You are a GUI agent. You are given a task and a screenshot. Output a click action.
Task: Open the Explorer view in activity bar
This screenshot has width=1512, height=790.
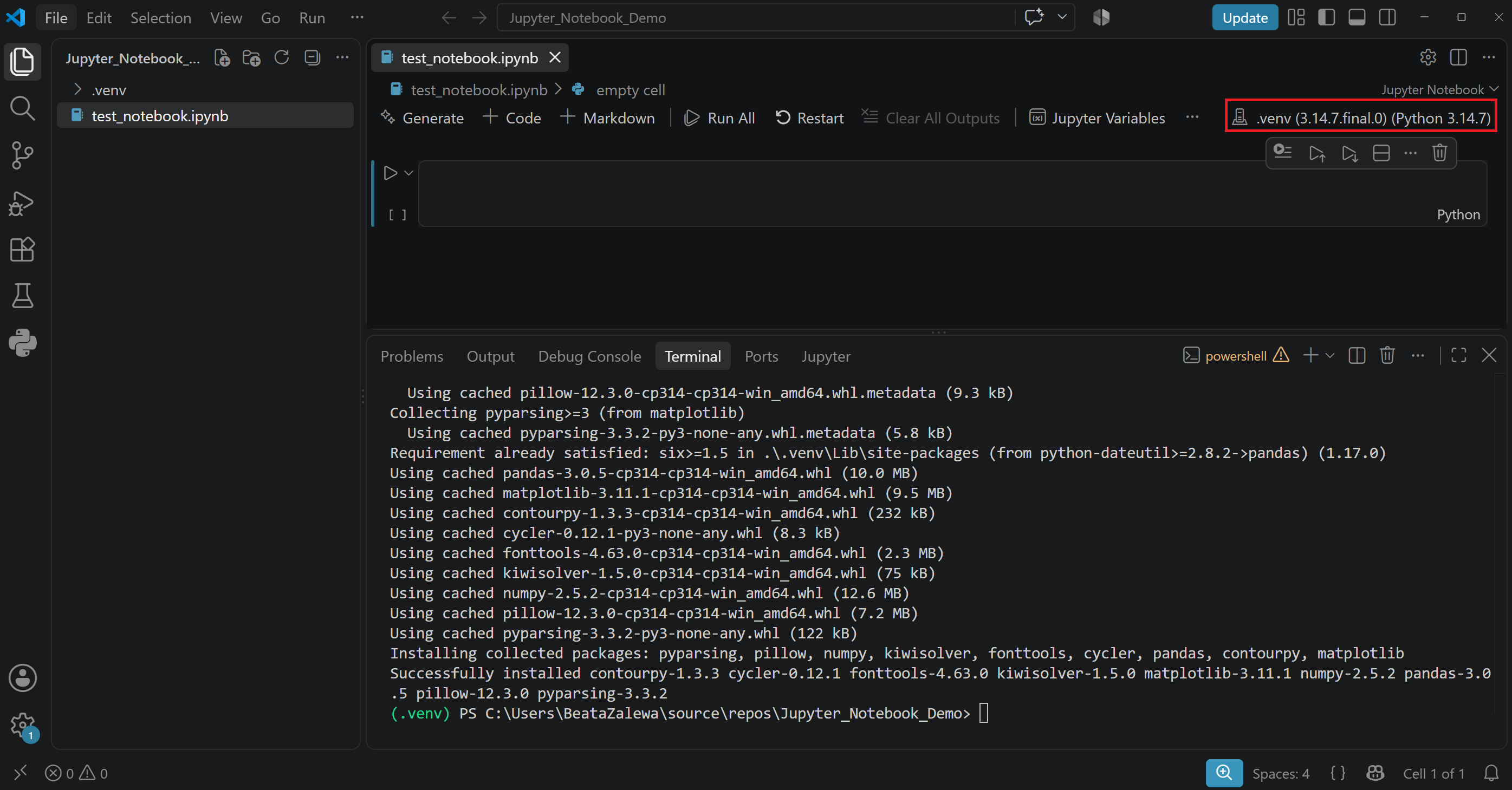tap(22, 61)
